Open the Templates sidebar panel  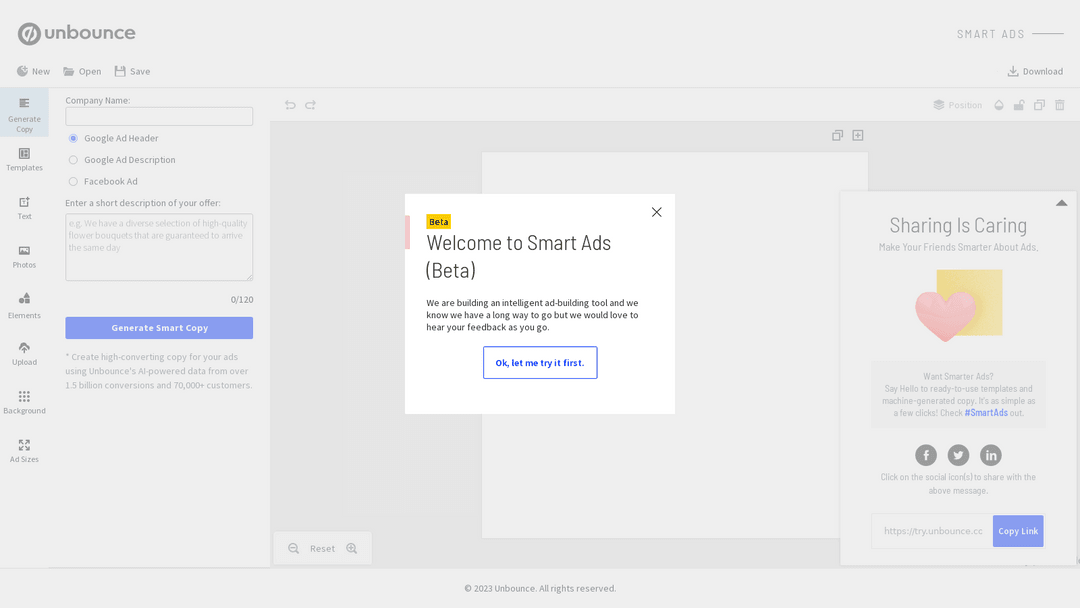(x=24, y=160)
